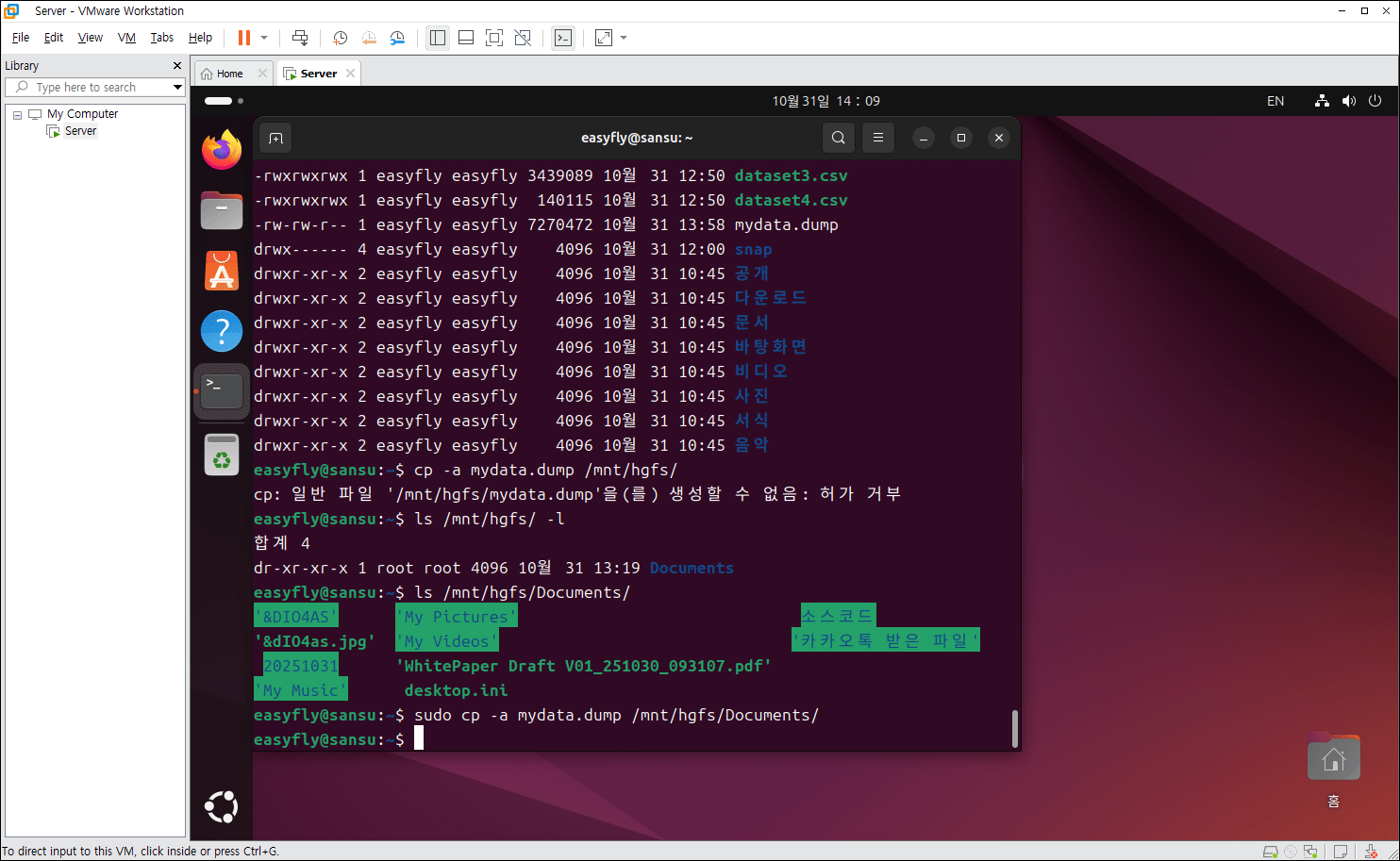Minimize the terminal window

924,138
